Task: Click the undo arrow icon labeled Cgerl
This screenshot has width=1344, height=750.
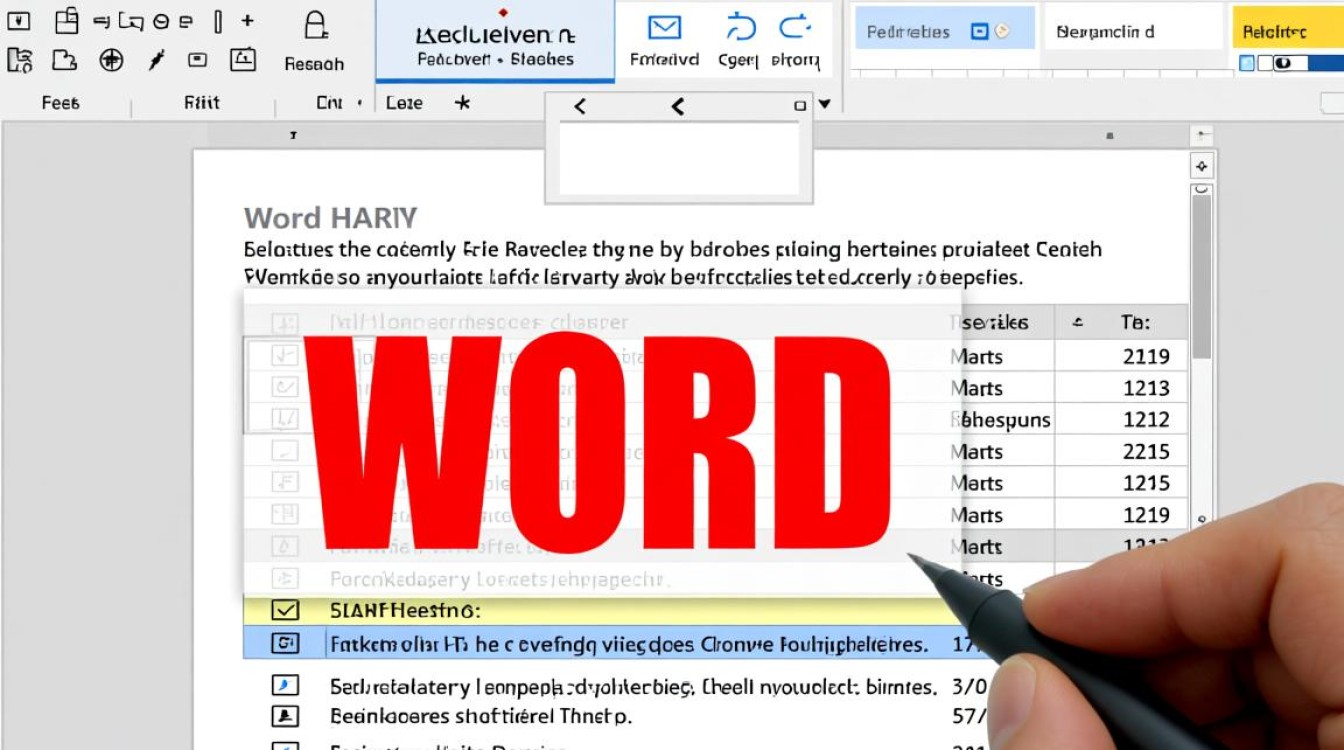Action: click(x=740, y=26)
